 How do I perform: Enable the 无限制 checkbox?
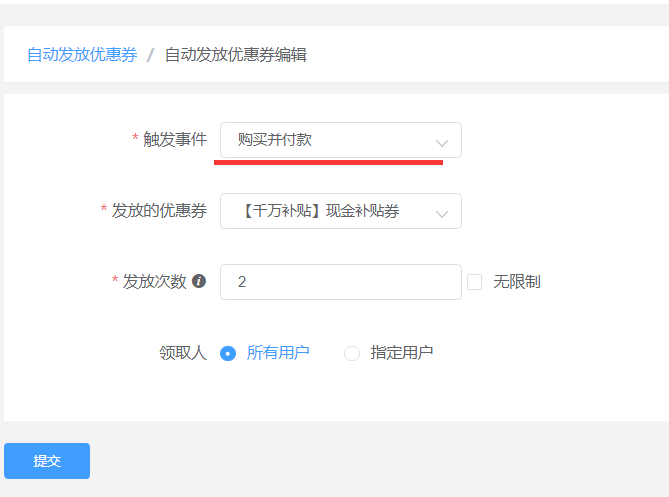click(474, 282)
